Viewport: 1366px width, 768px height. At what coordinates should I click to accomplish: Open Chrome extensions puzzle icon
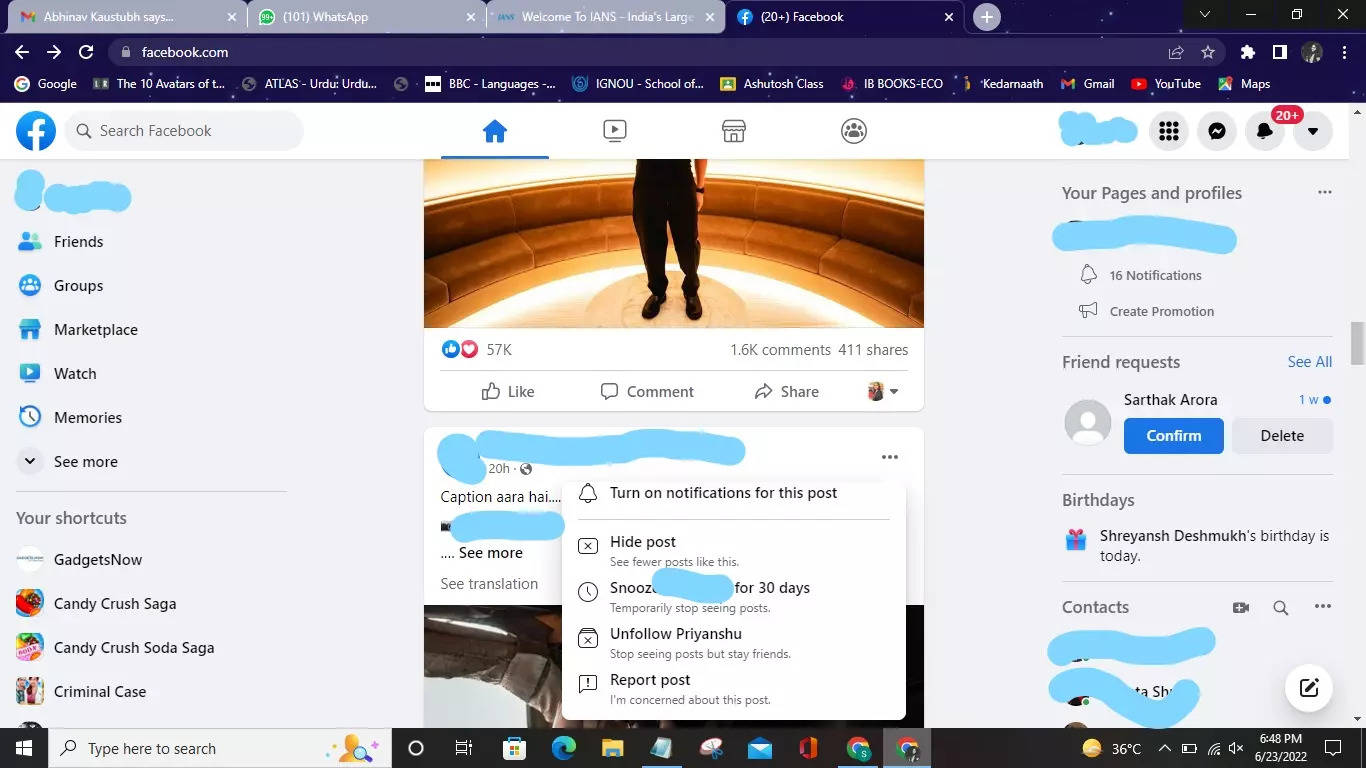[1247, 52]
